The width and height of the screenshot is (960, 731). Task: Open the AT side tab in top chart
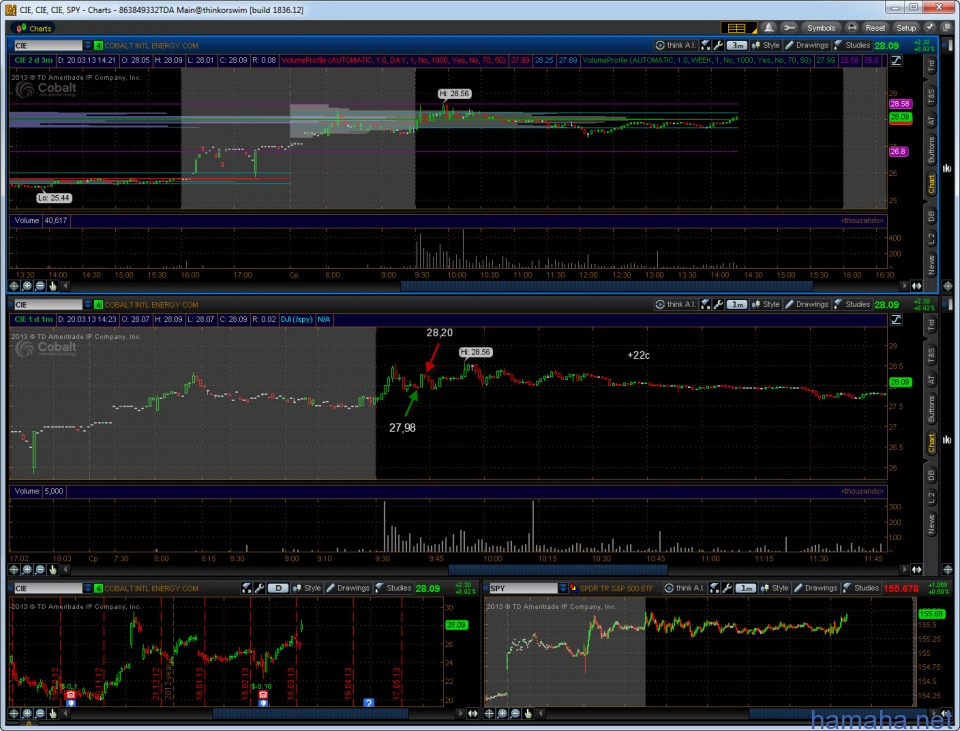coord(931,121)
